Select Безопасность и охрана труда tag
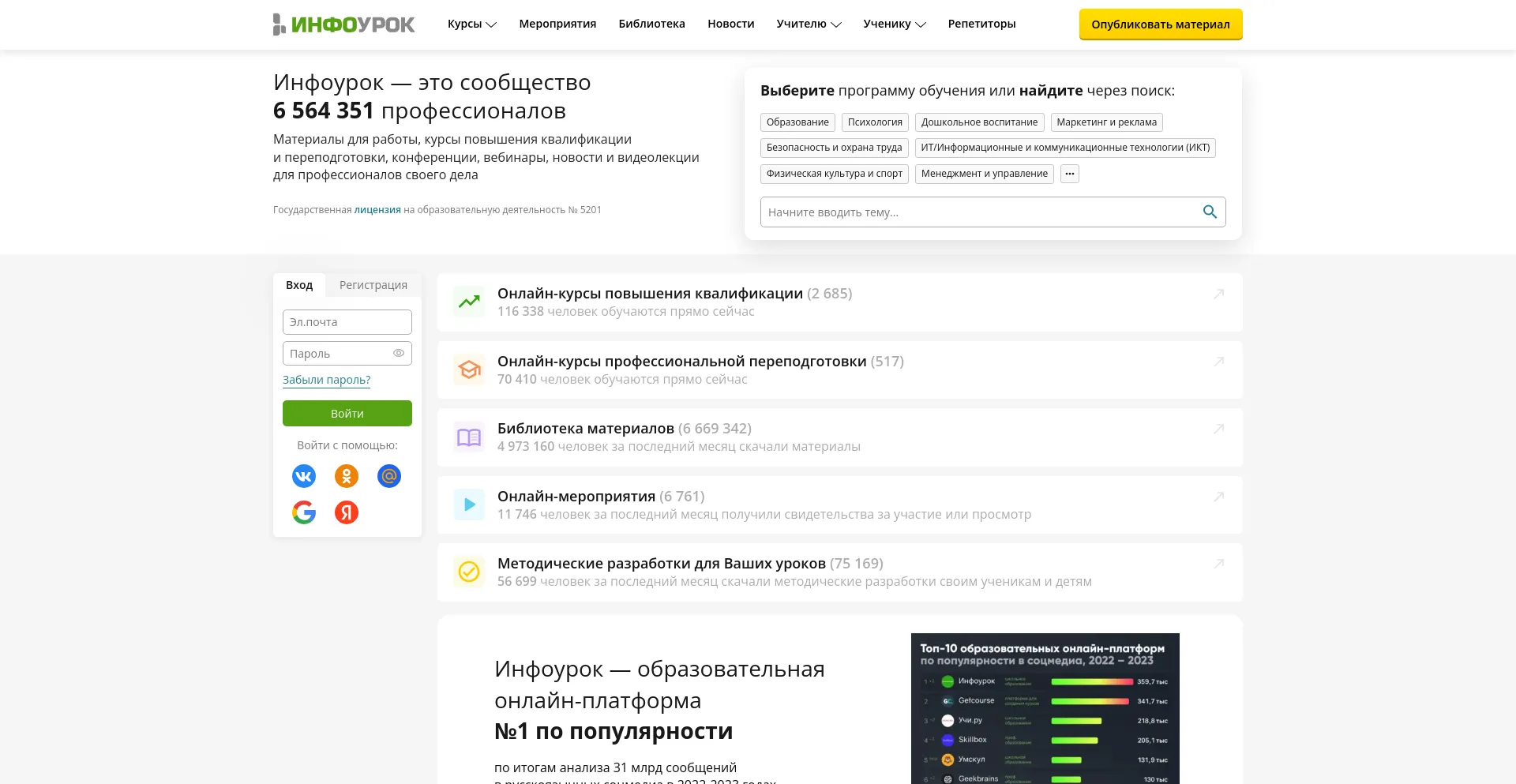 [834, 148]
